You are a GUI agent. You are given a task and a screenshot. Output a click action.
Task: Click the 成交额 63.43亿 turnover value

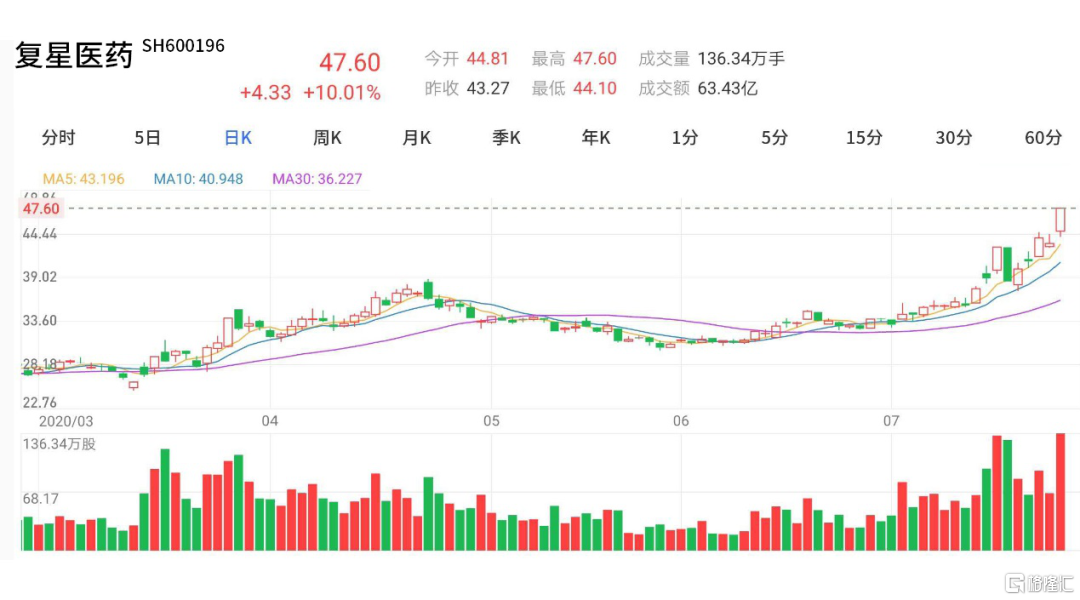coord(698,88)
